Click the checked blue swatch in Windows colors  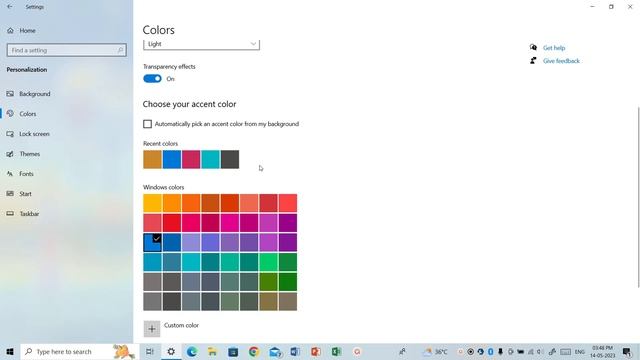coord(152,242)
